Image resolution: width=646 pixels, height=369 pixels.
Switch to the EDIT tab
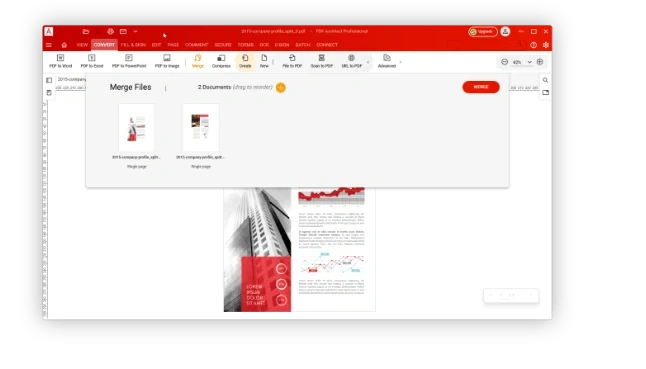(x=157, y=45)
